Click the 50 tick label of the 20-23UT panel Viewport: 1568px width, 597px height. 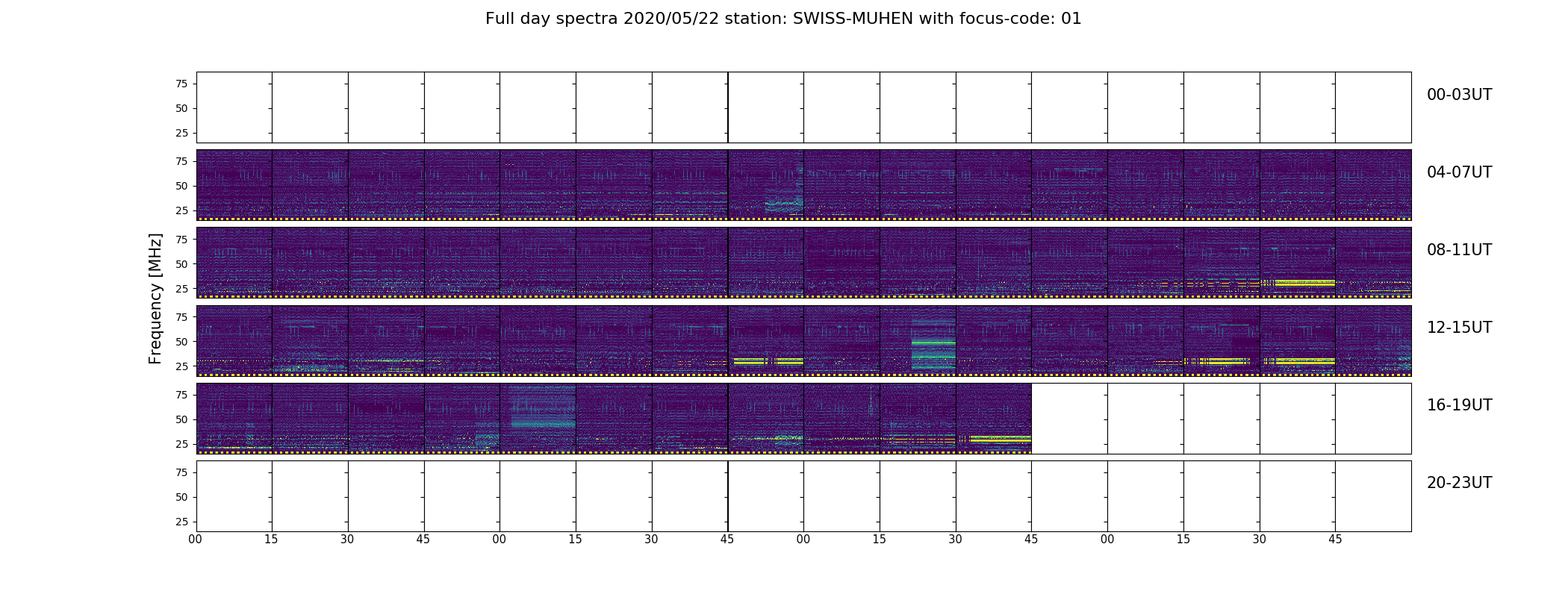[x=181, y=497]
